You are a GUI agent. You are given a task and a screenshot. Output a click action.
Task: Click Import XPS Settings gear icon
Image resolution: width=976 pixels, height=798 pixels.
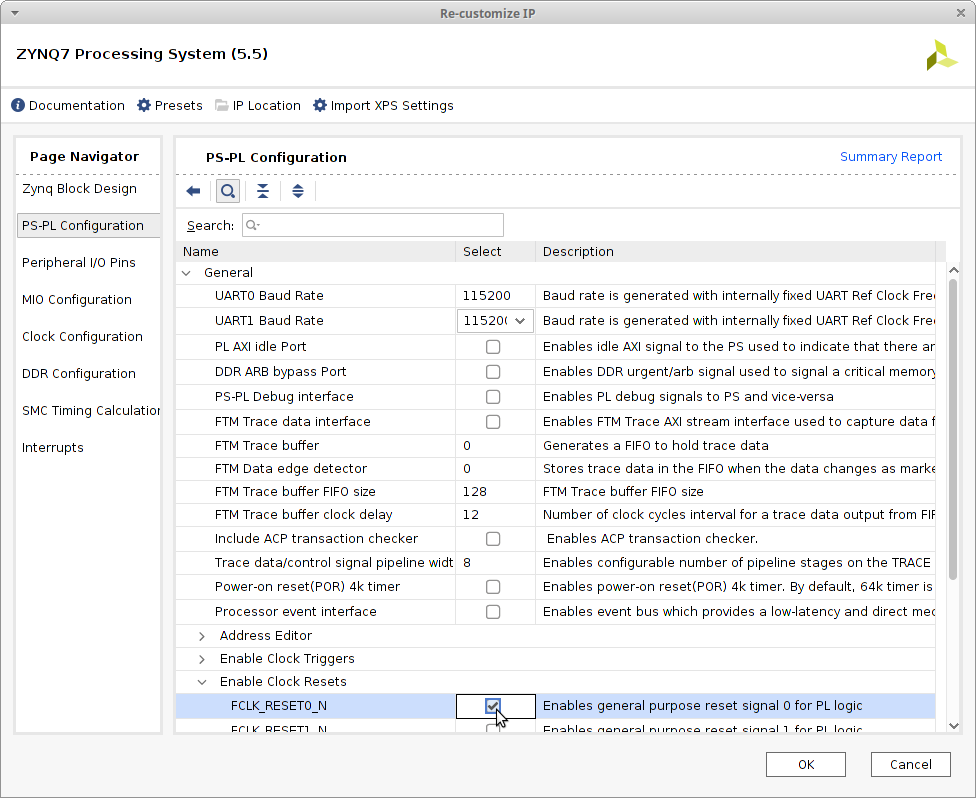point(320,106)
